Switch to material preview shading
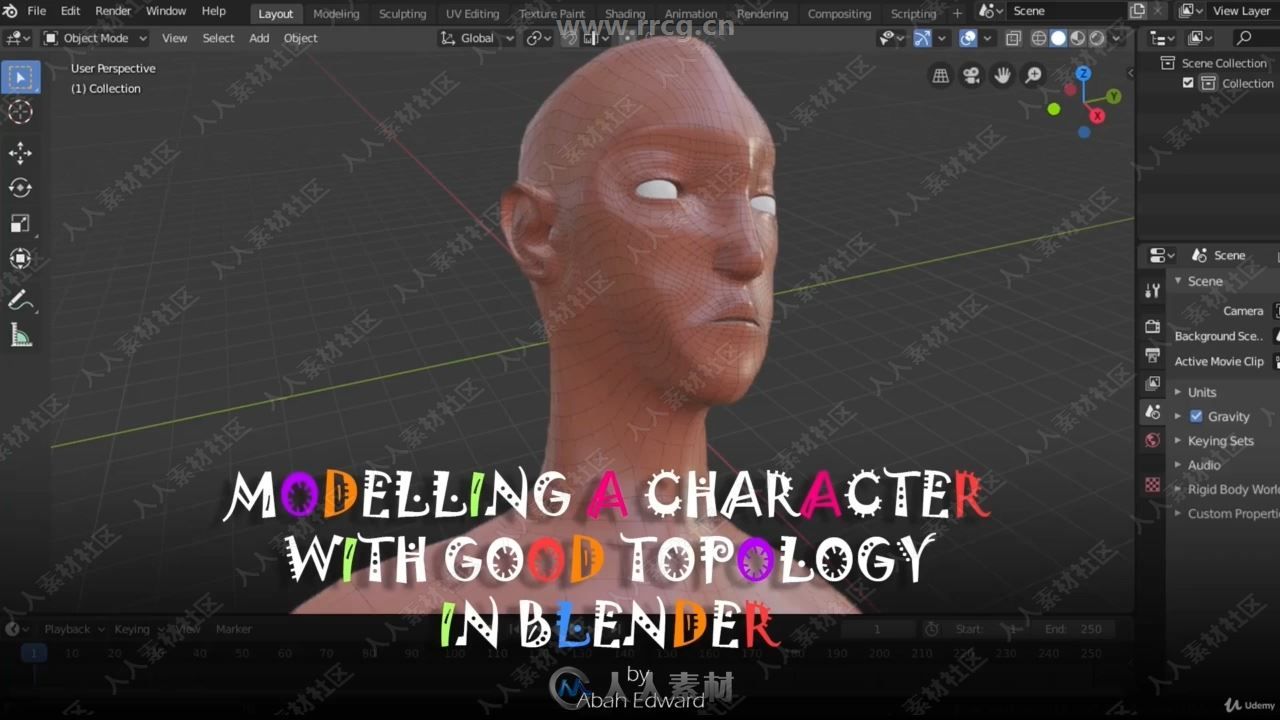1280x720 pixels. 1077,38
